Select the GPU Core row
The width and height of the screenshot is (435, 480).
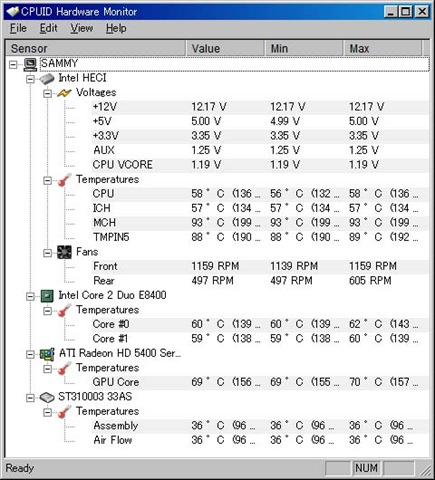(x=260, y=382)
